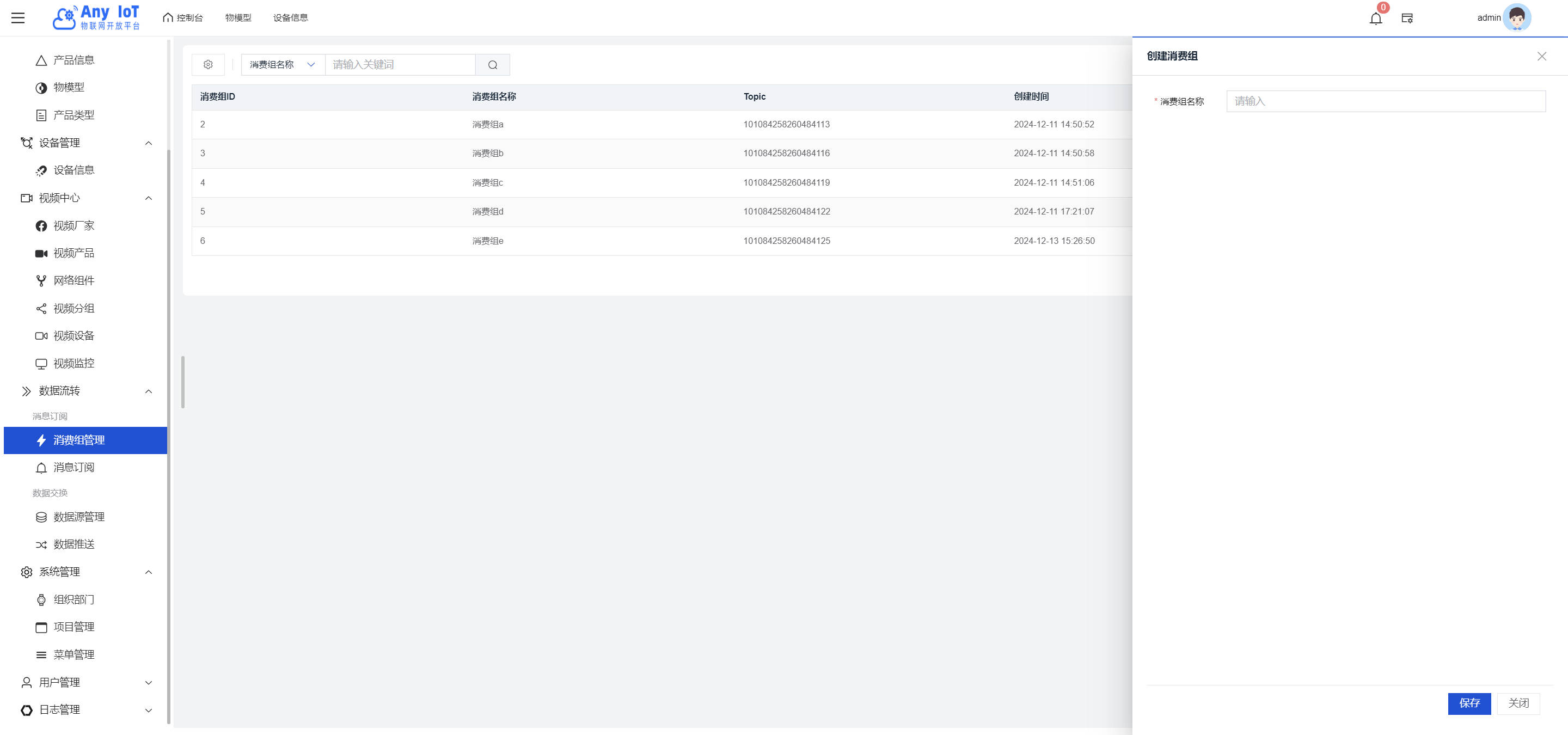
Task: Open 数据源管理 sidebar item
Action: 78,517
